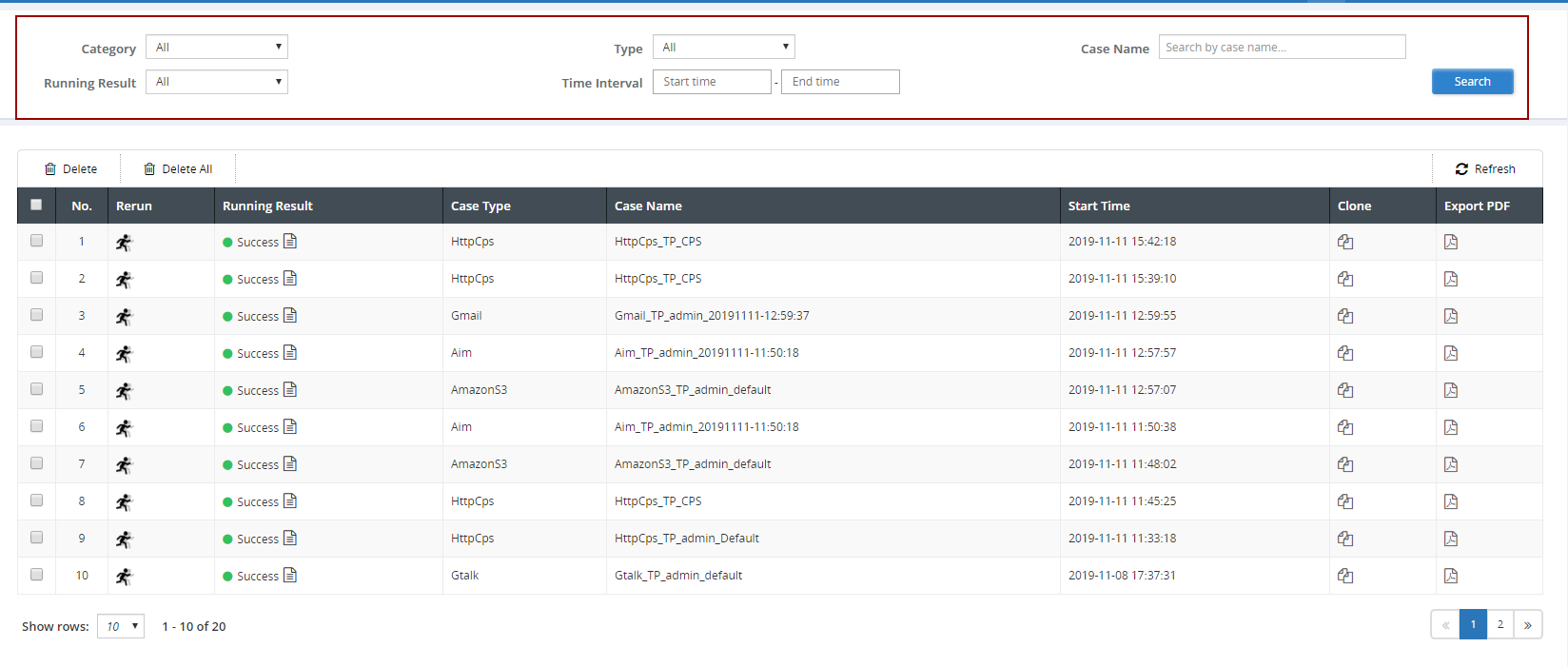View the Gmail case result report

coord(290,315)
